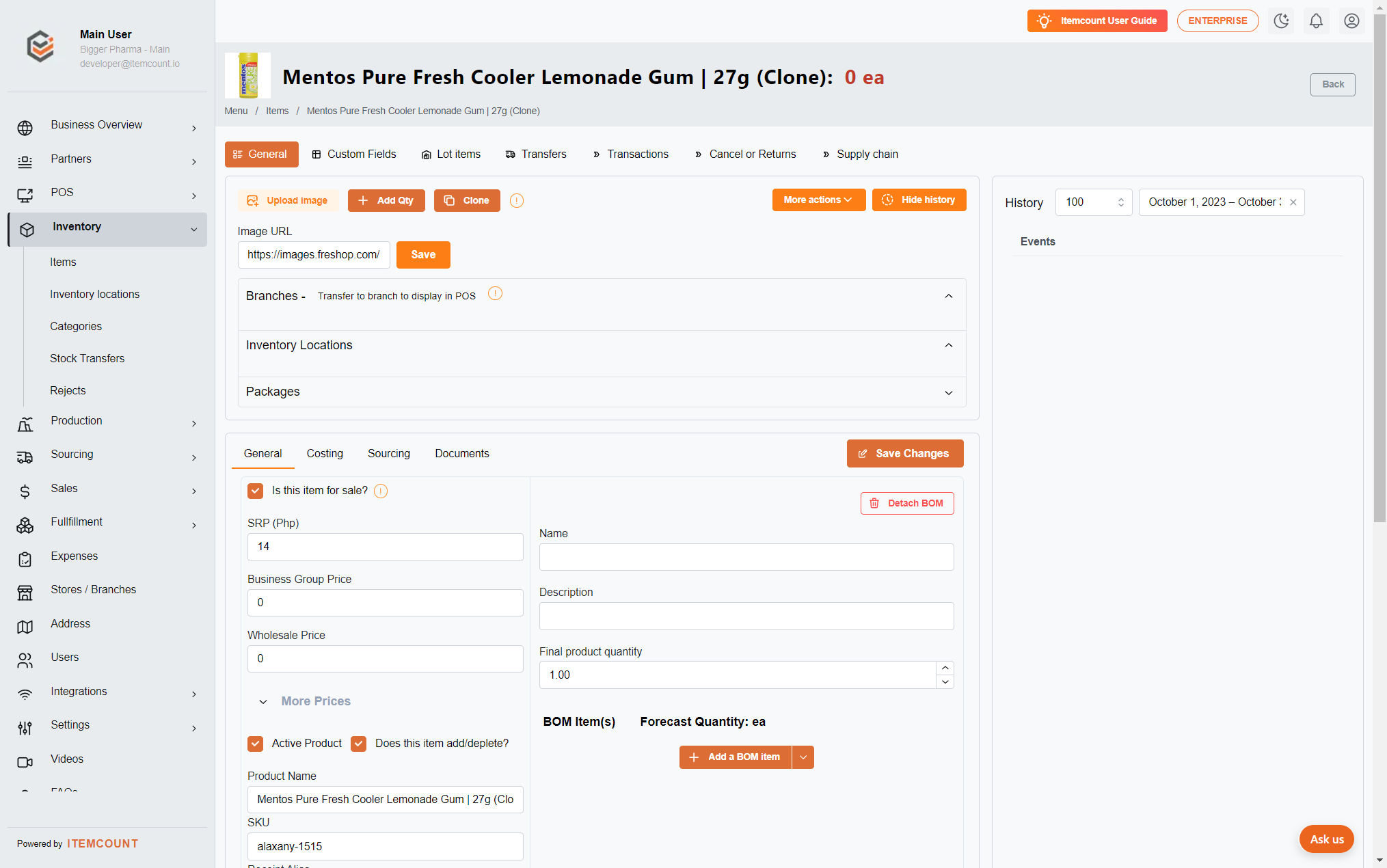Uncheck 'Is this item for sale?' checkbox

point(256,491)
